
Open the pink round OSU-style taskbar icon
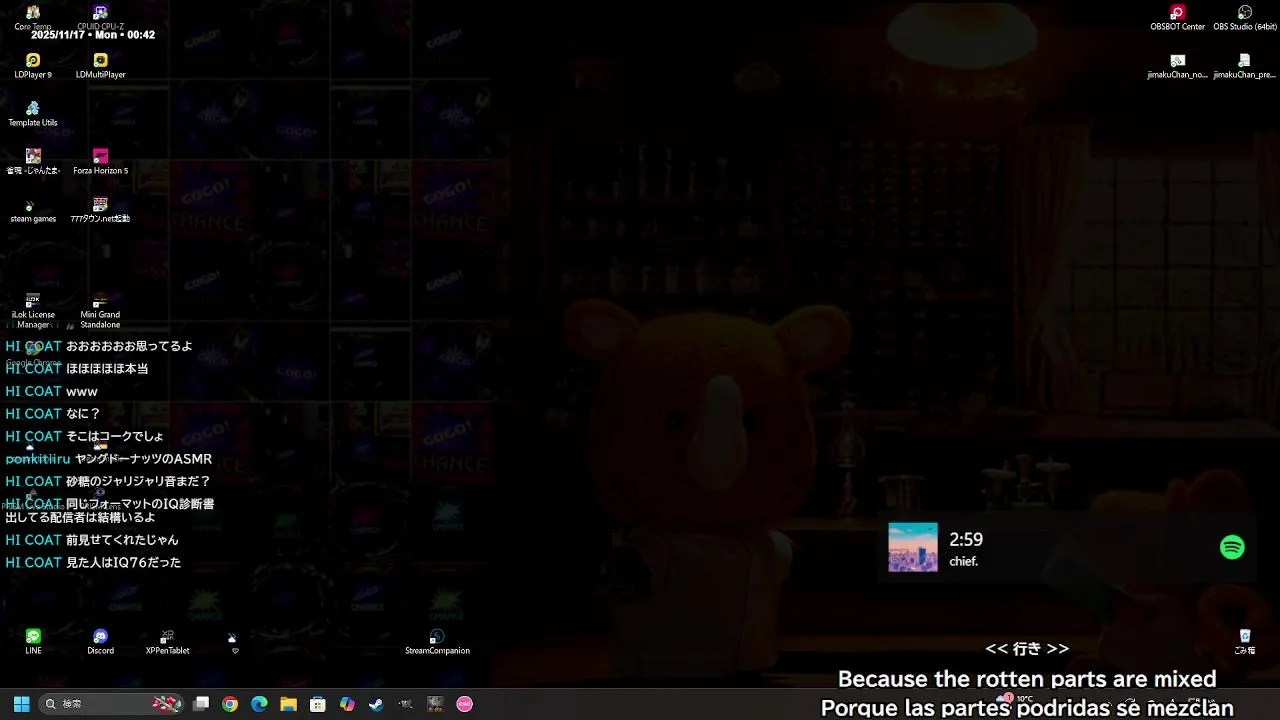[x=464, y=704]
